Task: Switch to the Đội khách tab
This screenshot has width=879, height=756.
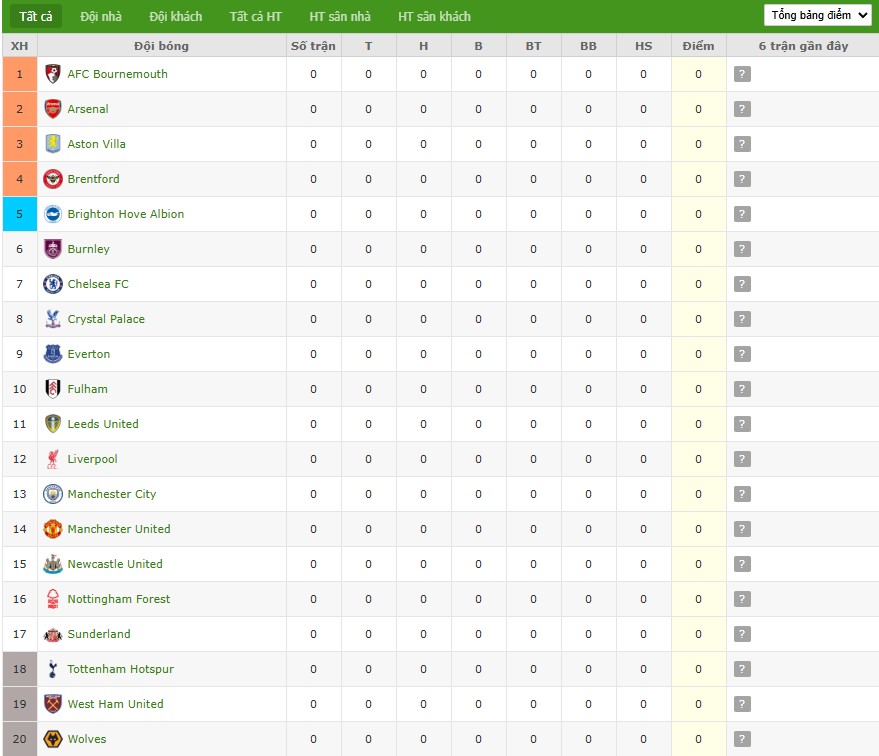Action: point(175,16)
